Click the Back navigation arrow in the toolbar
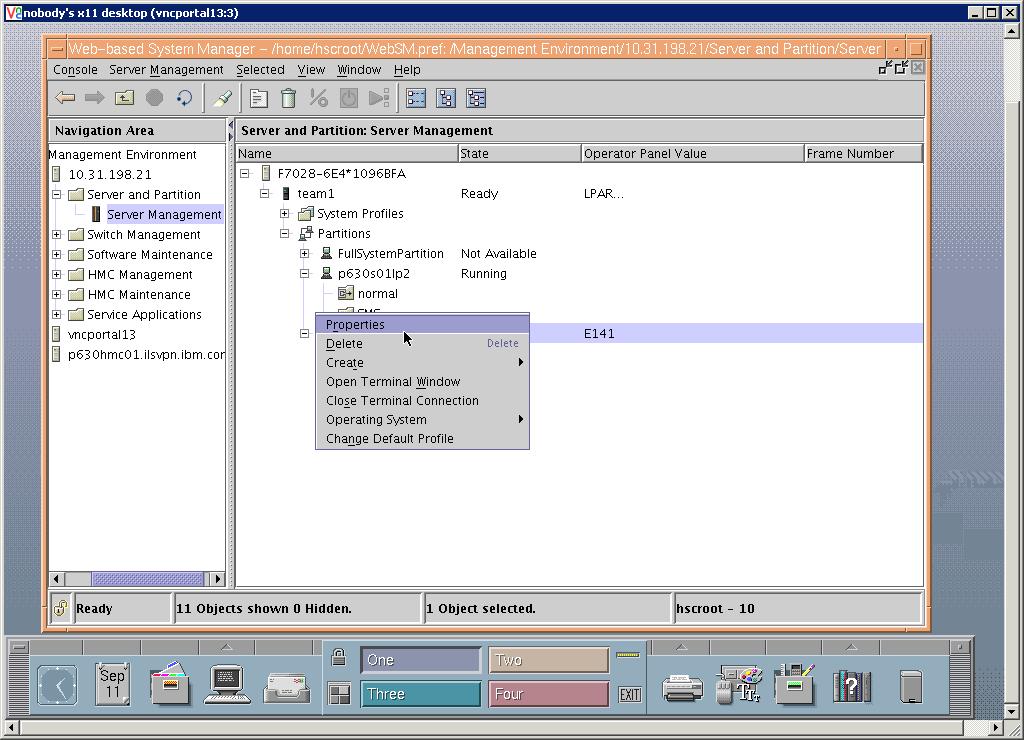The image size is (1024, 740). [x=64, y=97]
